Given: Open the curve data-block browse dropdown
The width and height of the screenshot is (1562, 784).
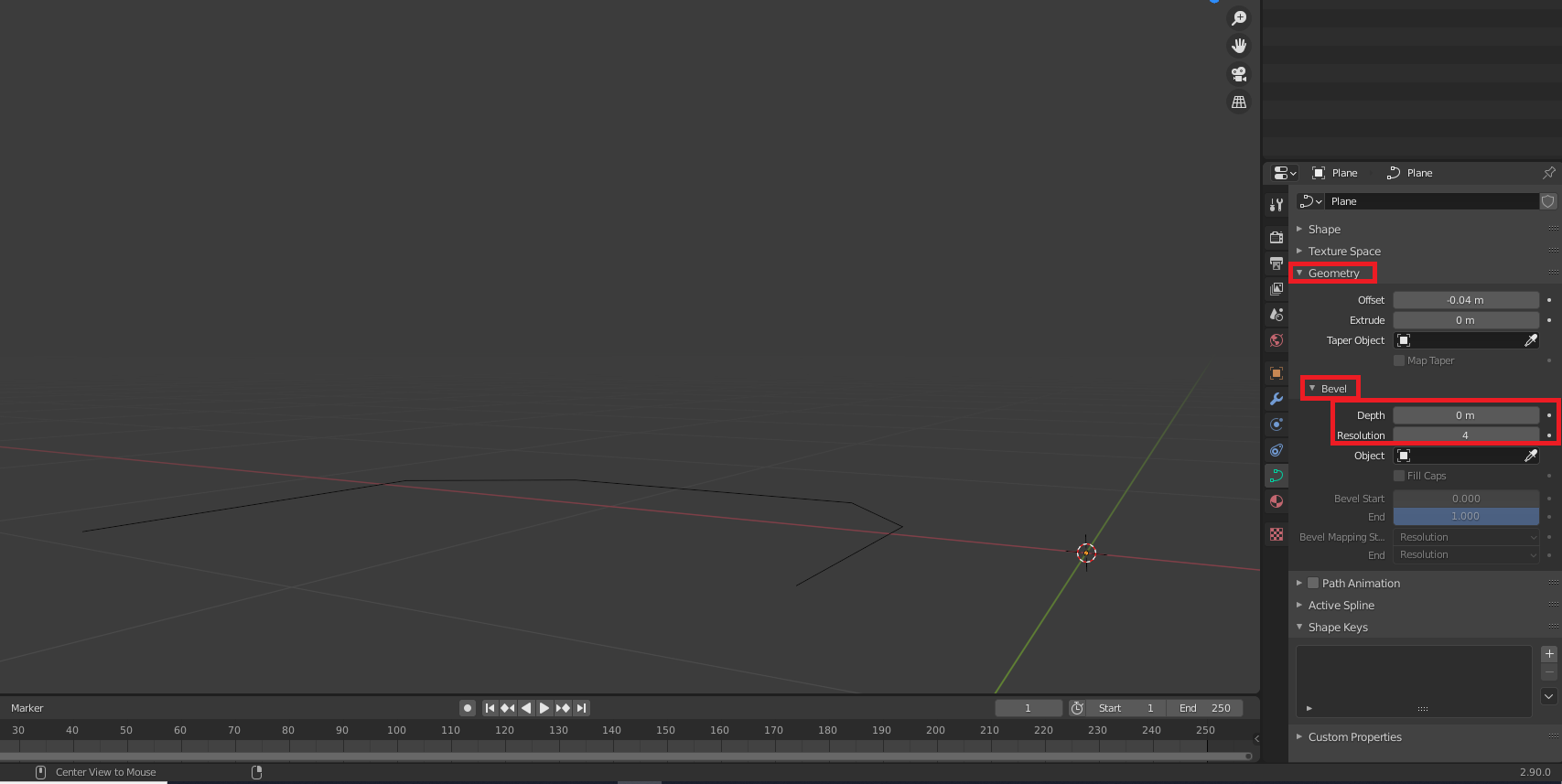Looking at the screenshot, I should 1311,201.
